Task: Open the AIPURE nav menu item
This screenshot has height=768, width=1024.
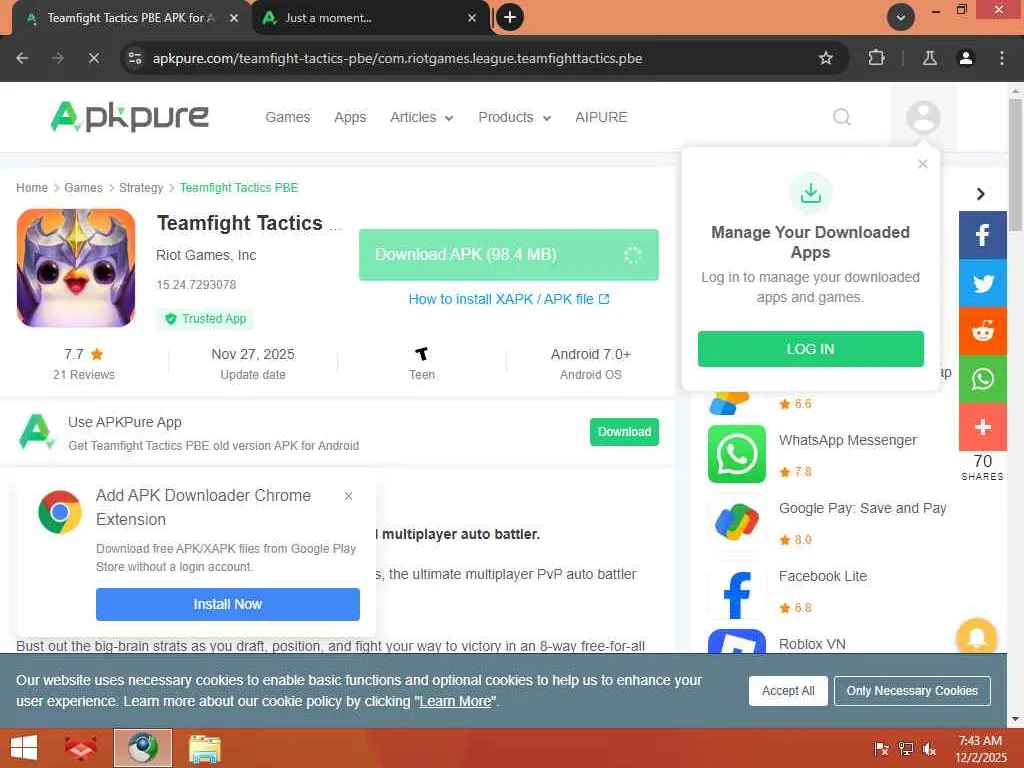Action: click(x=601, y=118)
